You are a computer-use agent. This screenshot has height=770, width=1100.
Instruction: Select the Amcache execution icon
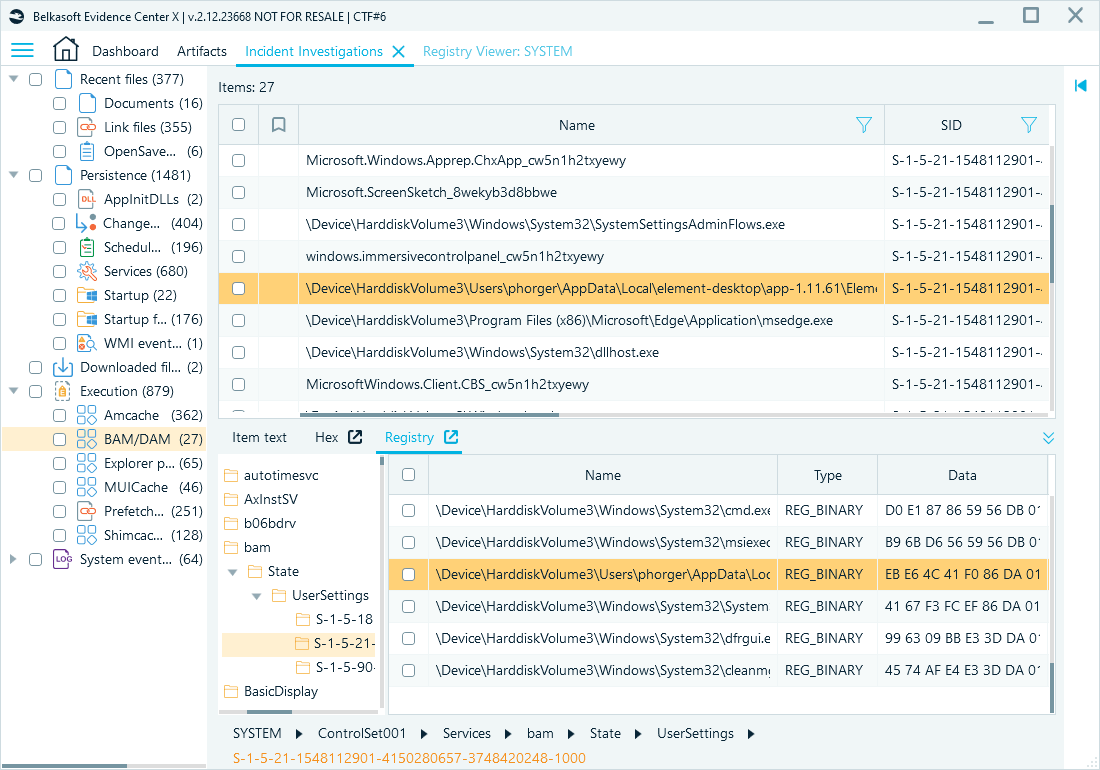(x=86, y=415)
